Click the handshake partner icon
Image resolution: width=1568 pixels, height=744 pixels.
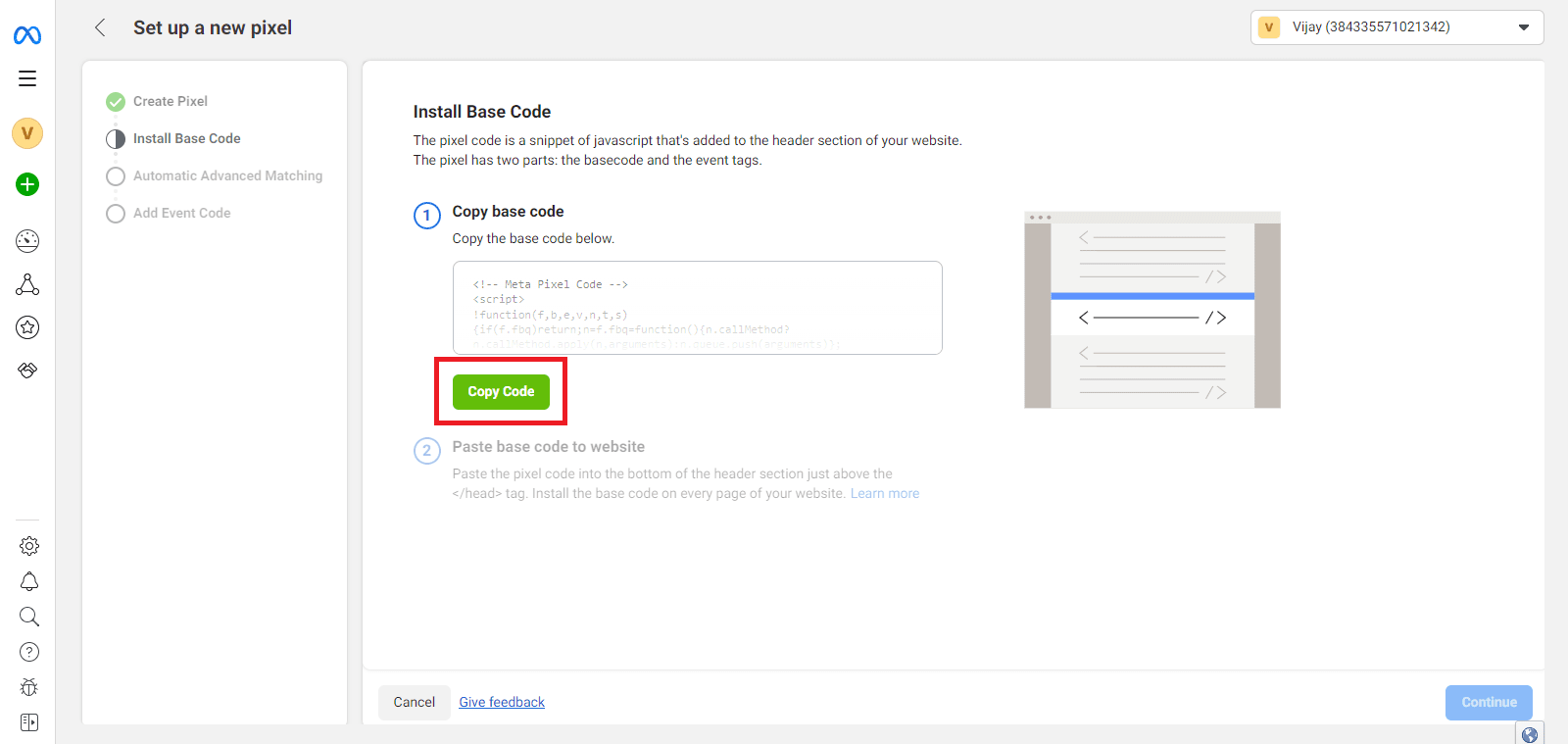pyautogui.click(x=27, y=371)
